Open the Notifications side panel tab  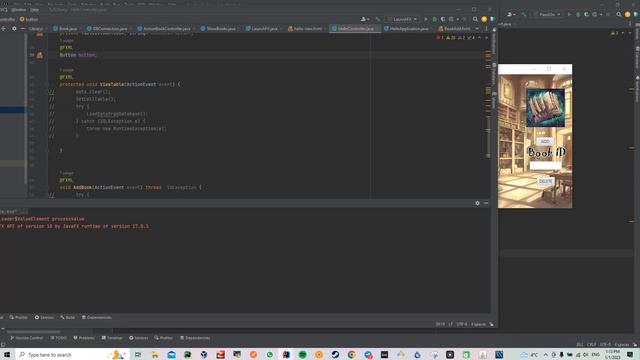pos(494,42)
